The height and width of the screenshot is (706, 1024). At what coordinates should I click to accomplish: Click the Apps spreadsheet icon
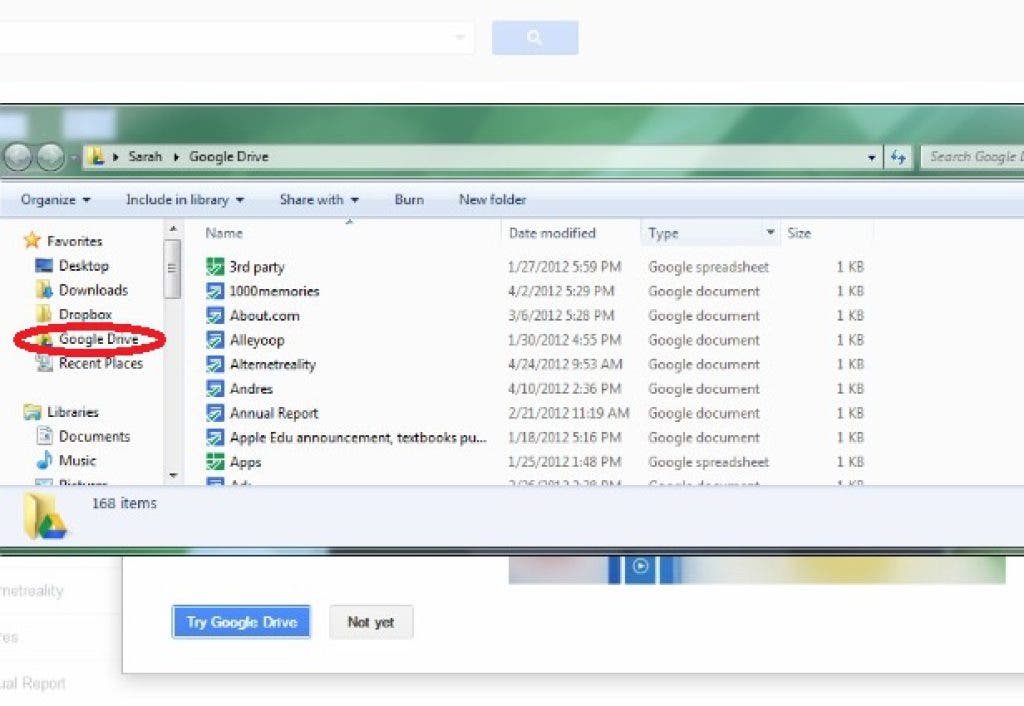click(x=215, y=462)
